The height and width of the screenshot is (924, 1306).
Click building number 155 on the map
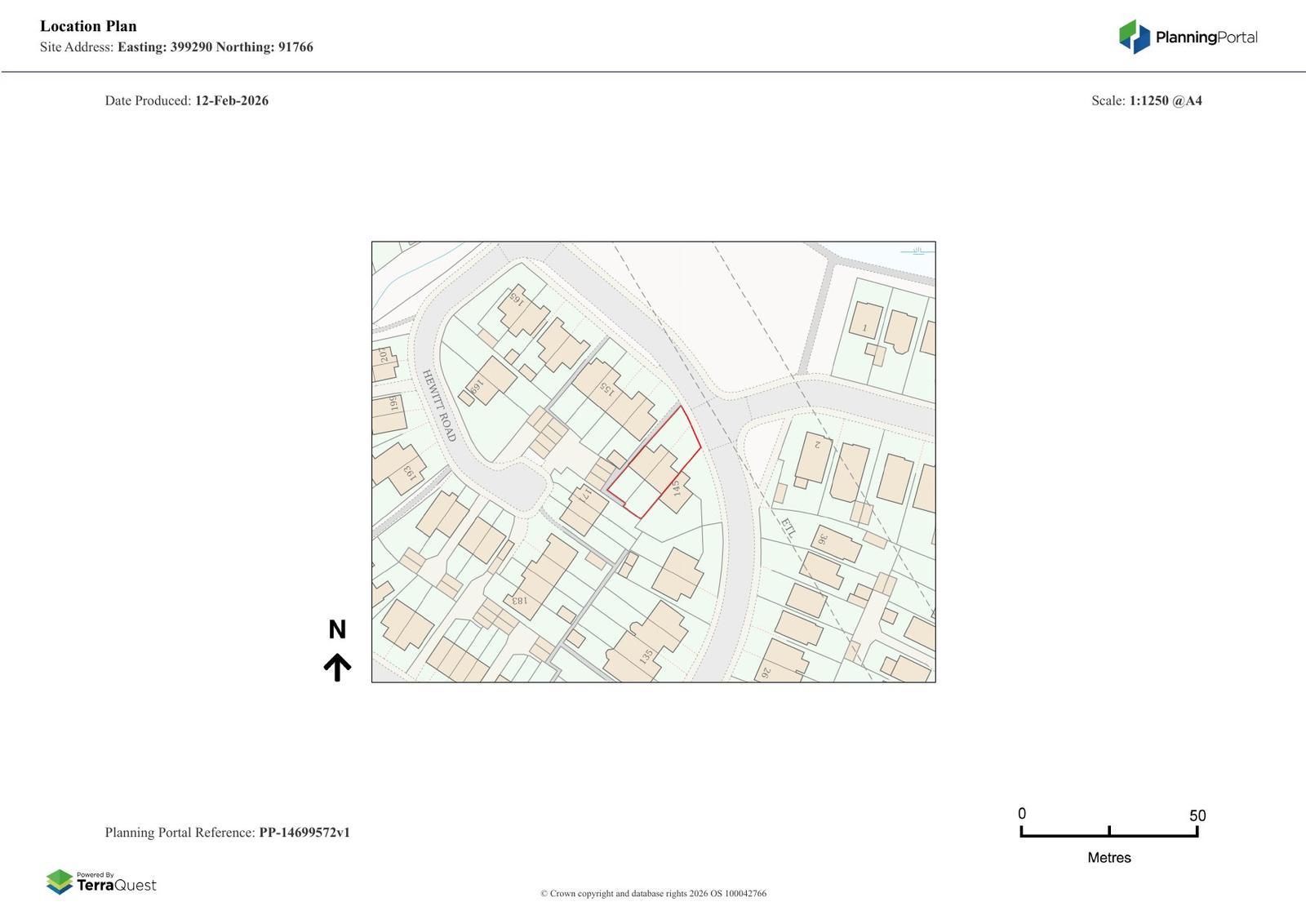(x=606, y=388)
